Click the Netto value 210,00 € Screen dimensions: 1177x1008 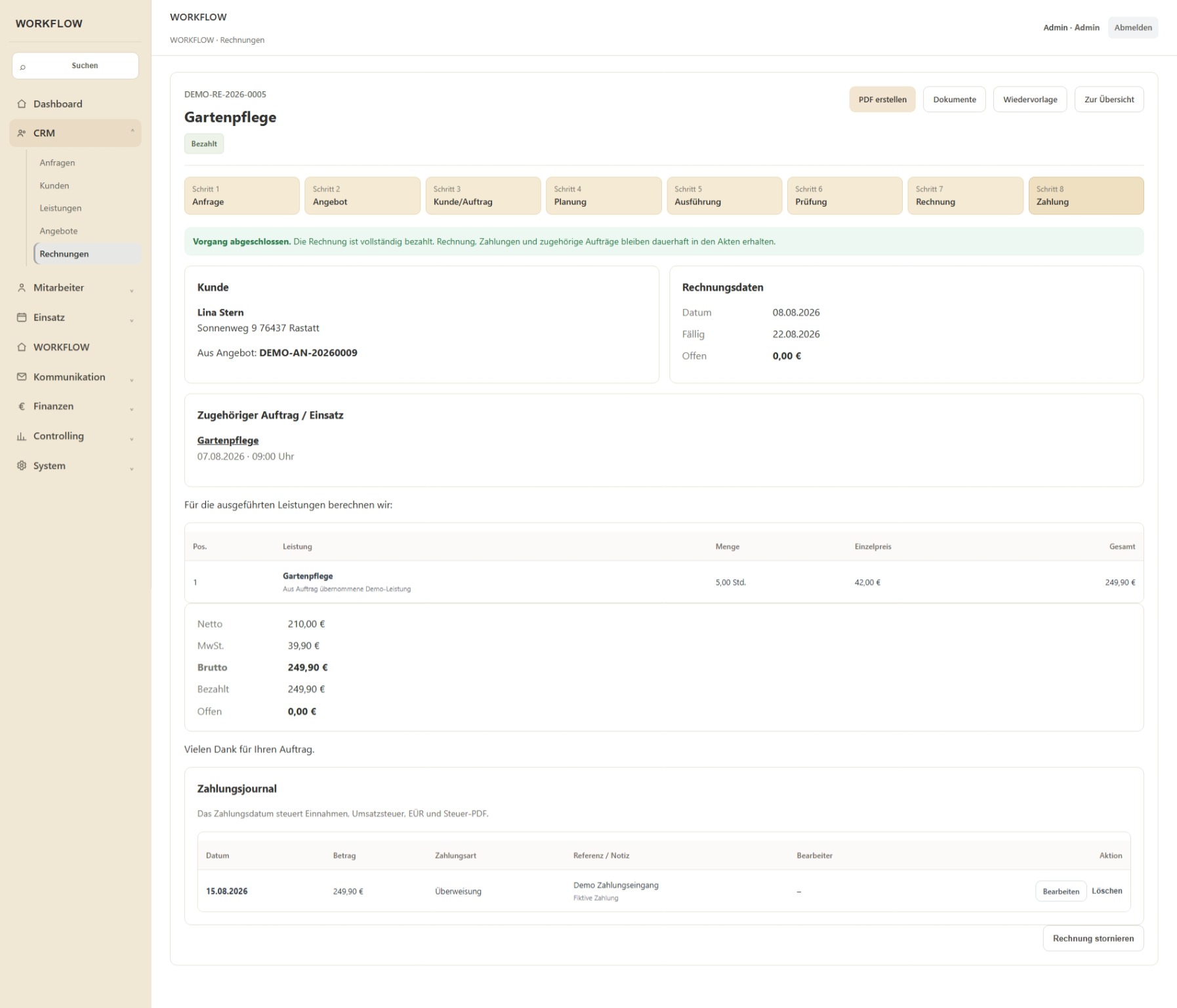(x=306, y=624)
